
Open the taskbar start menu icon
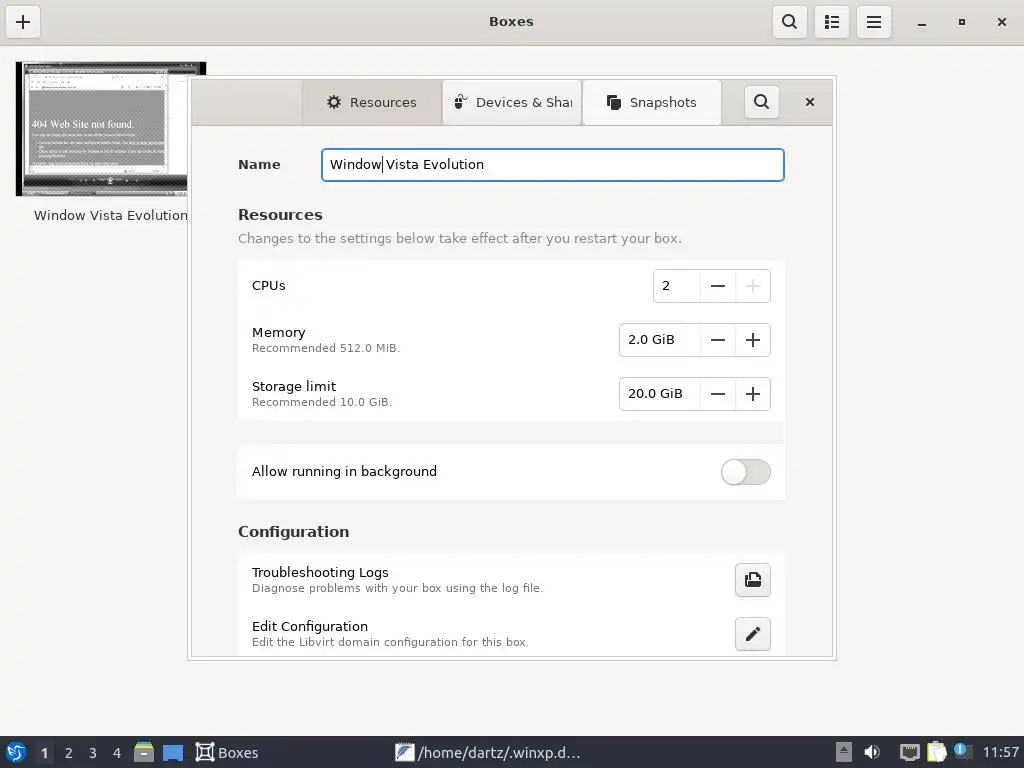16,752
